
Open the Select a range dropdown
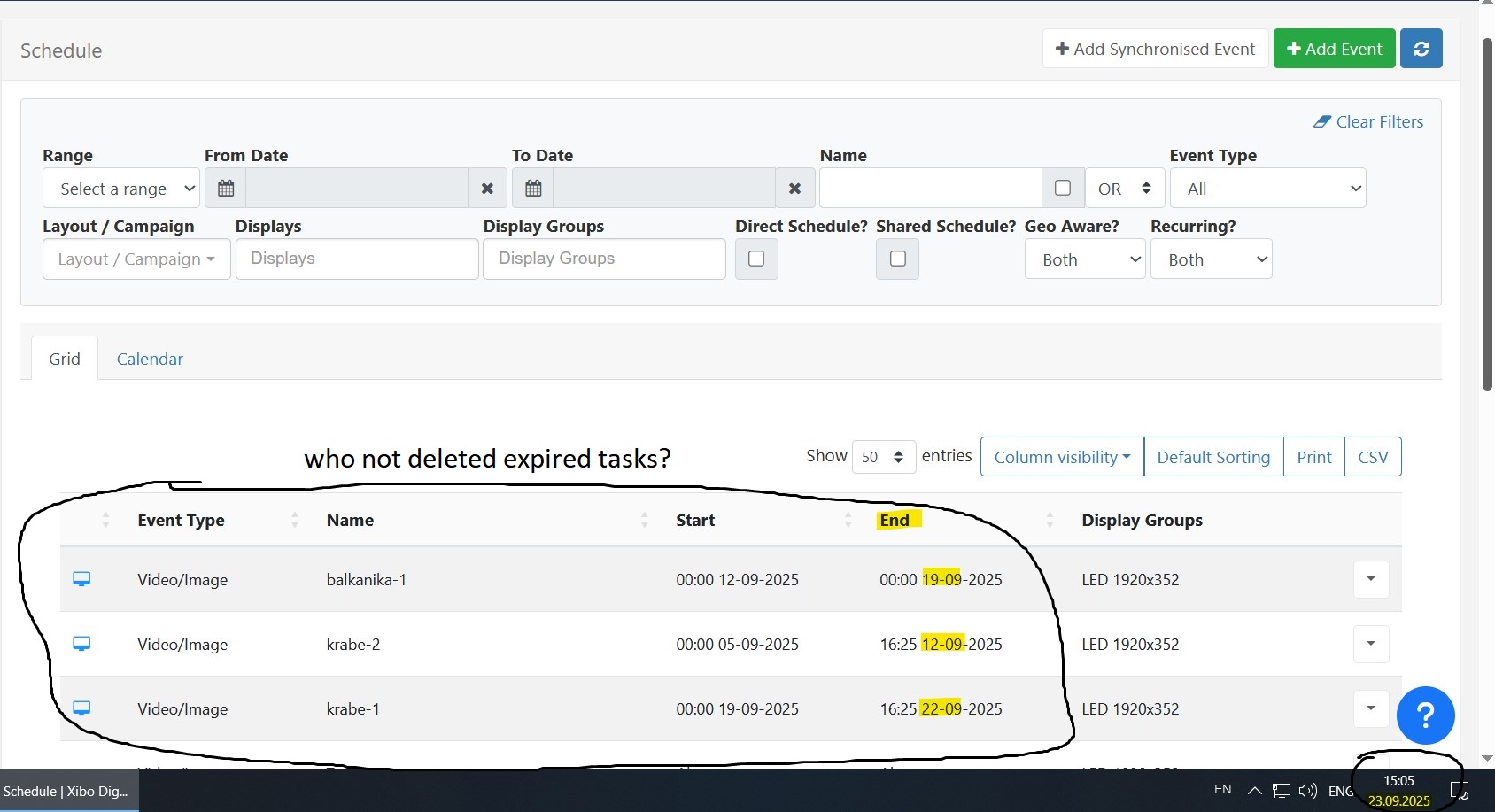click(x=121, y=189)
